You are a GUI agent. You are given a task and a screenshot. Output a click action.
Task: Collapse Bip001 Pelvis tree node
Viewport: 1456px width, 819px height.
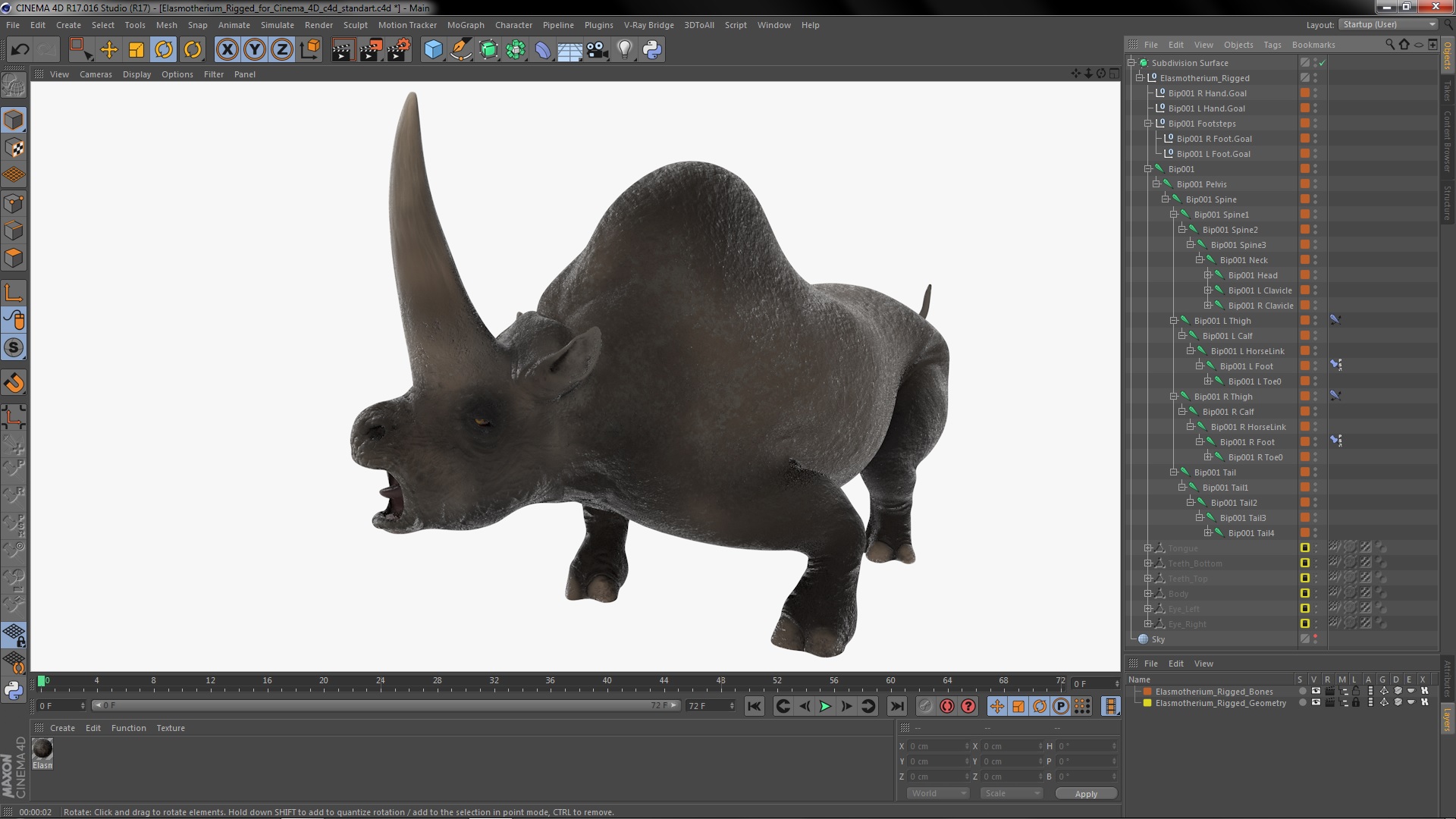click(x=1156, y=184)
